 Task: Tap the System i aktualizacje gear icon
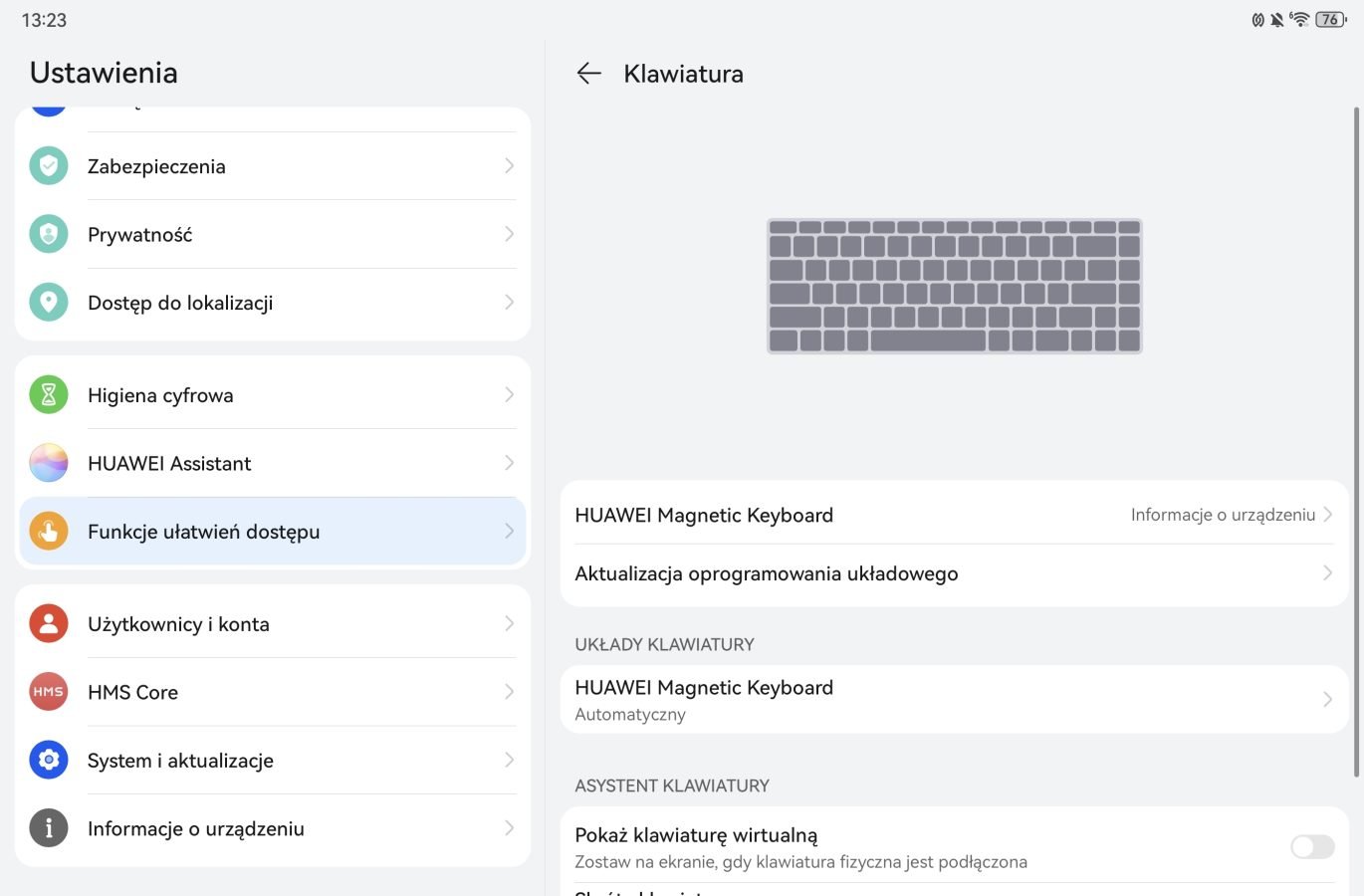click(49, 761)
